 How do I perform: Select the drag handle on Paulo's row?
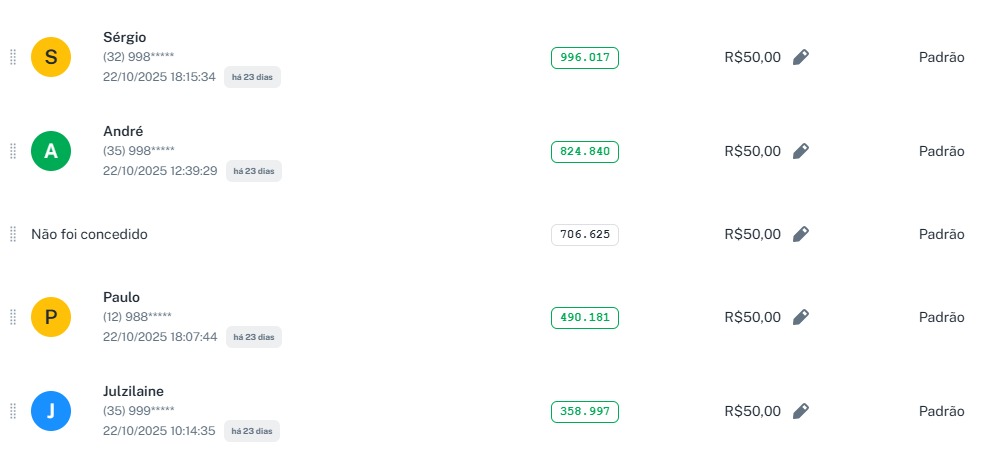[13, 317]
